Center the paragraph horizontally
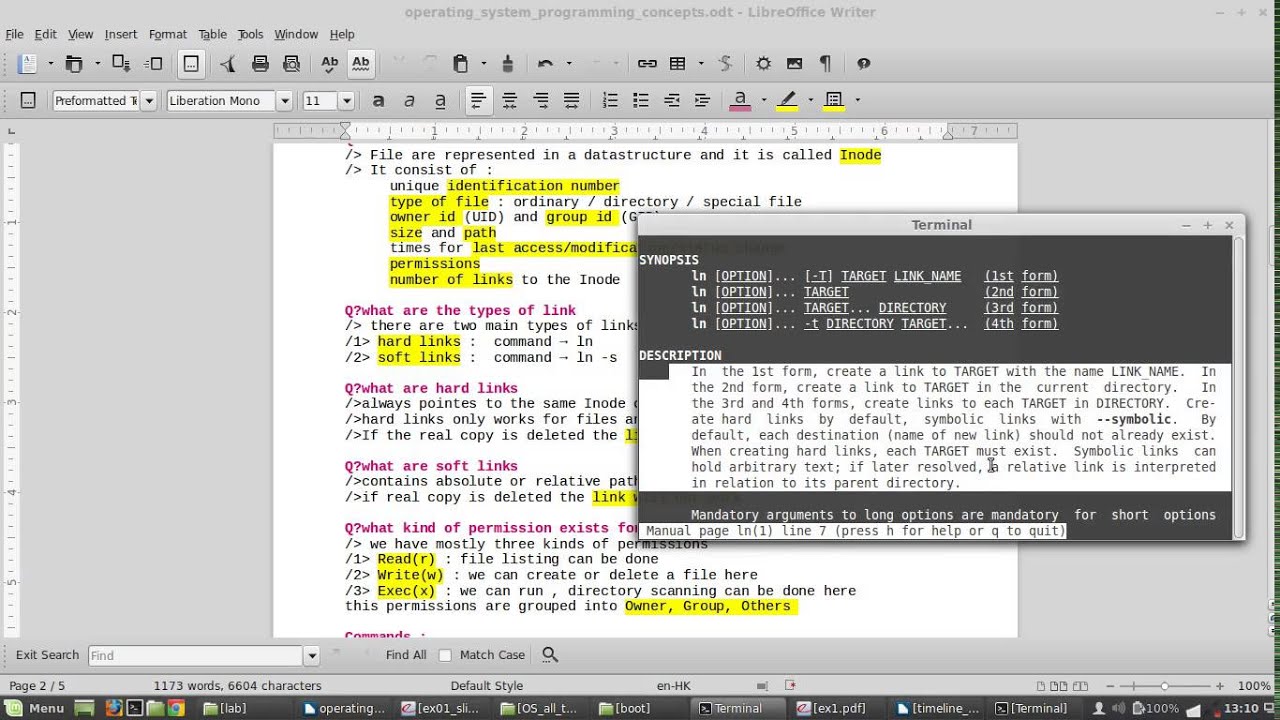The image size is (1280, 720). [x=510, y=101]
